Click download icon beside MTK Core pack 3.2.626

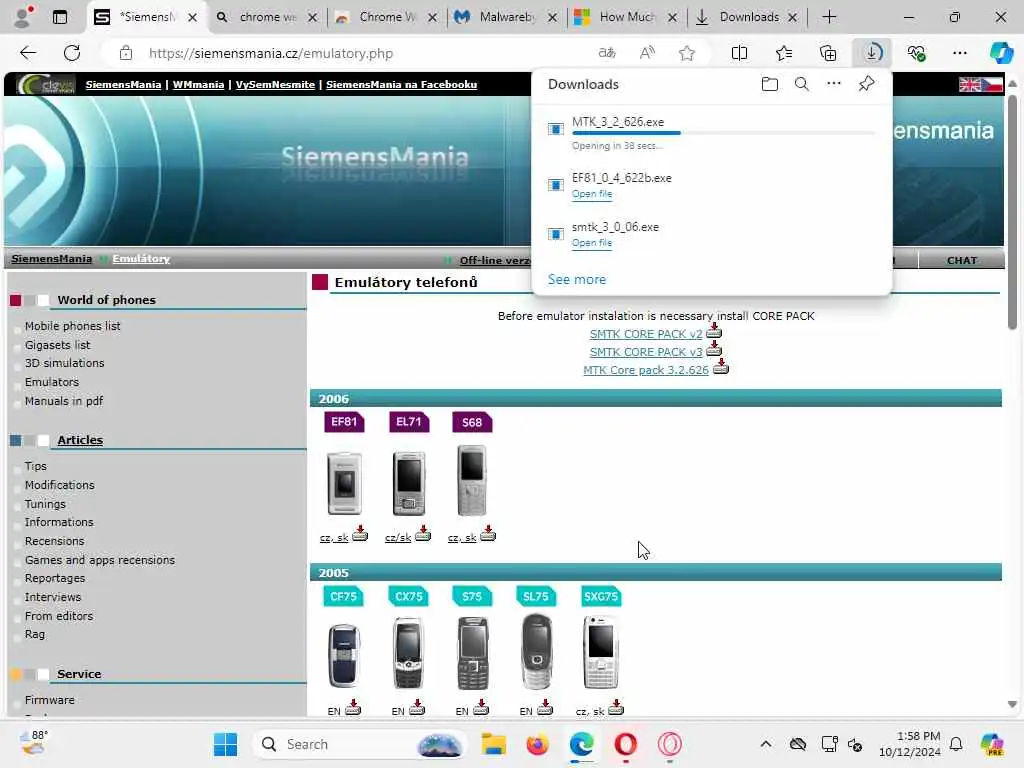[720, 366]
